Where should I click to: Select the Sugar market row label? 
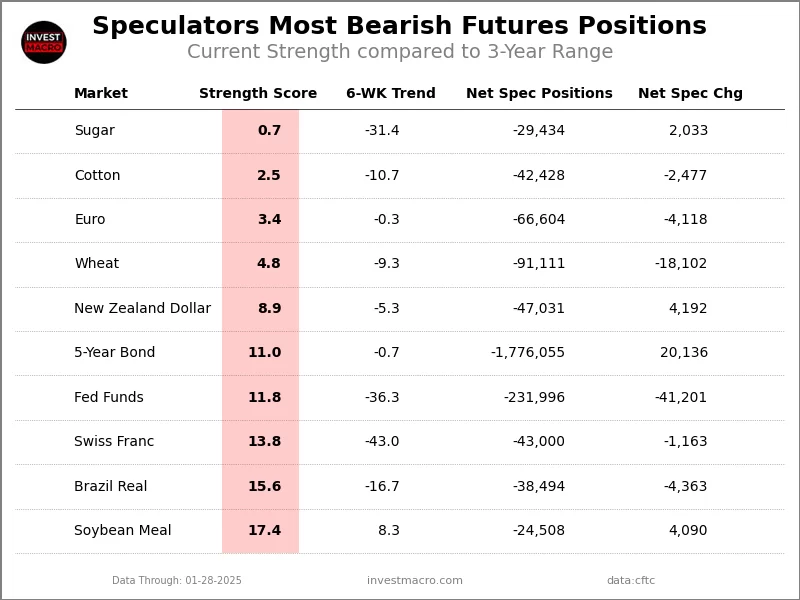coord(94,131)
